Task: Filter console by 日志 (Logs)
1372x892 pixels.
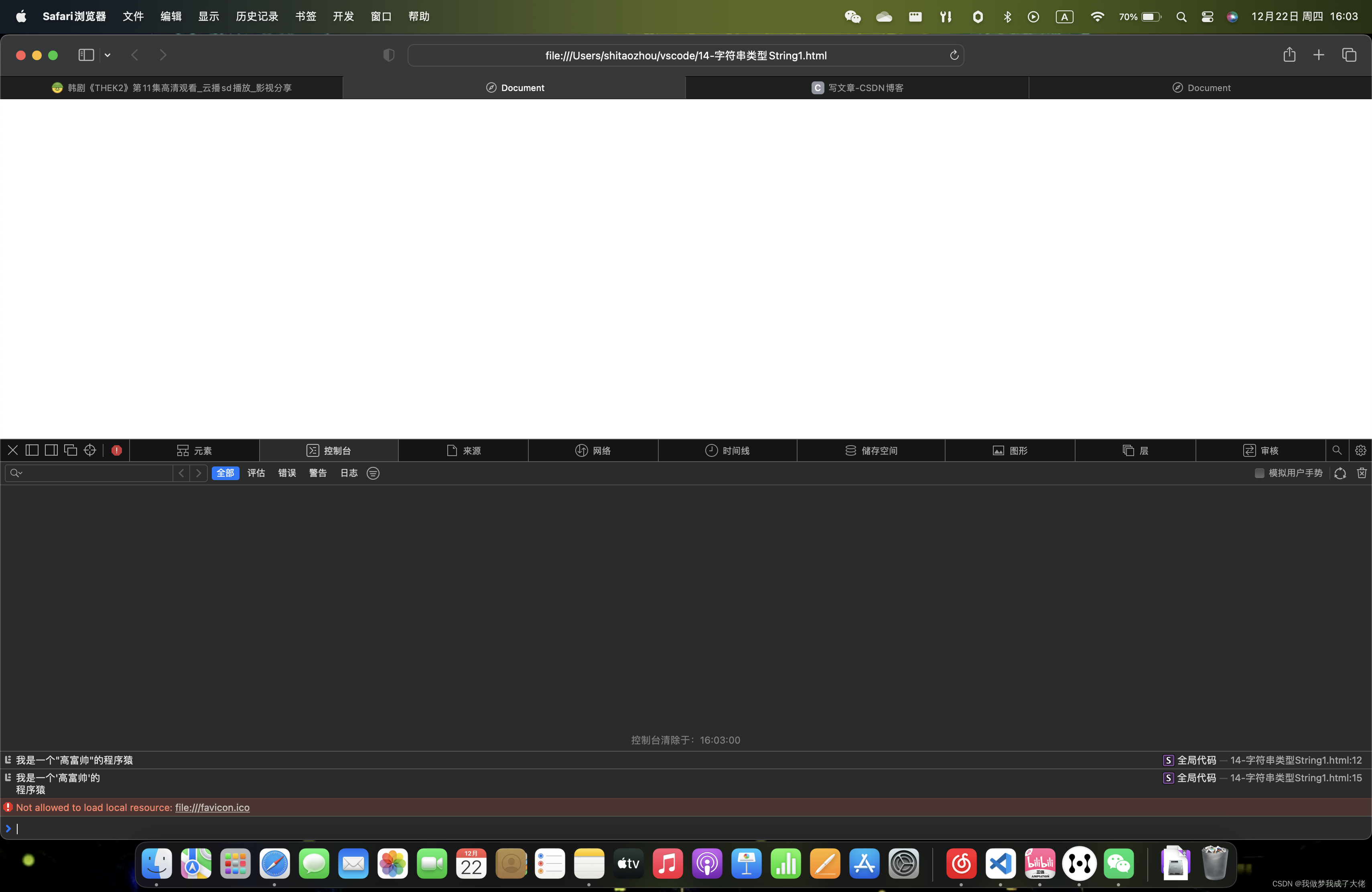Action: coord(349,473)
